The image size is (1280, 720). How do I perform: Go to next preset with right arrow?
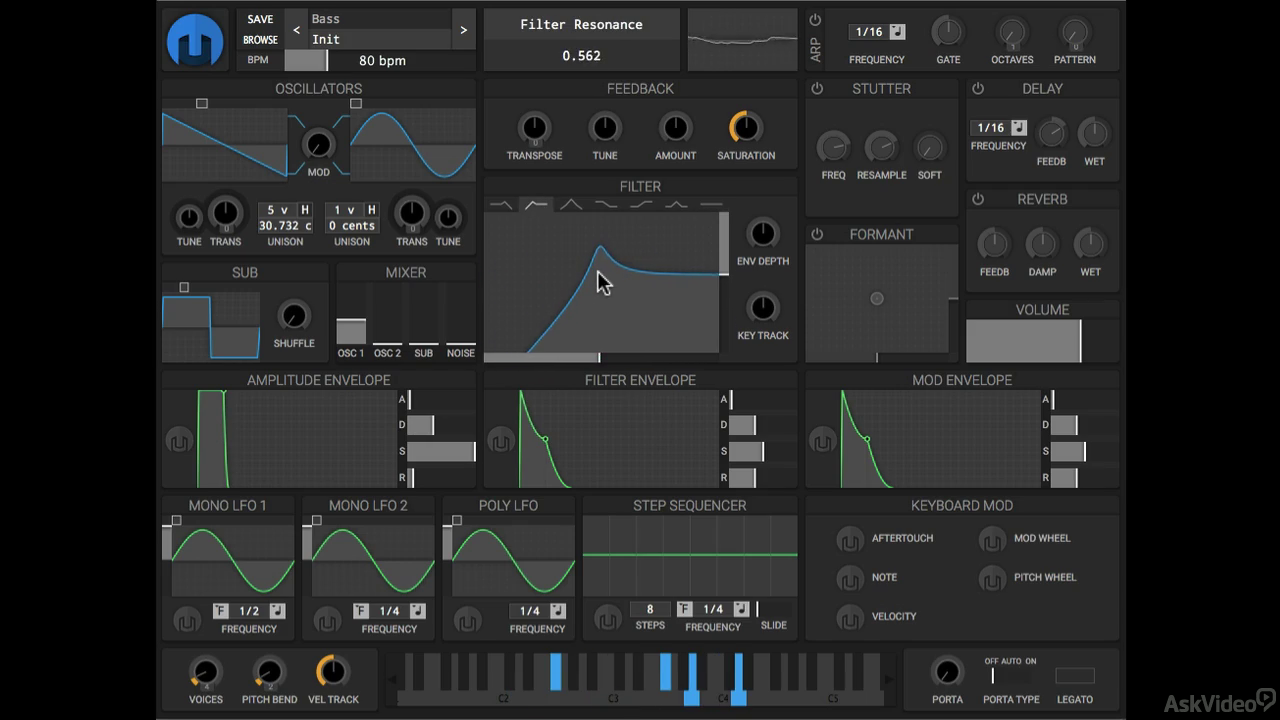point(463,30)
